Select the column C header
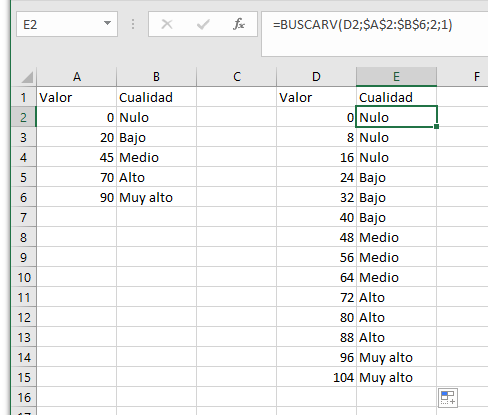Viewport: 488px width, 415px height. (237, 77)
